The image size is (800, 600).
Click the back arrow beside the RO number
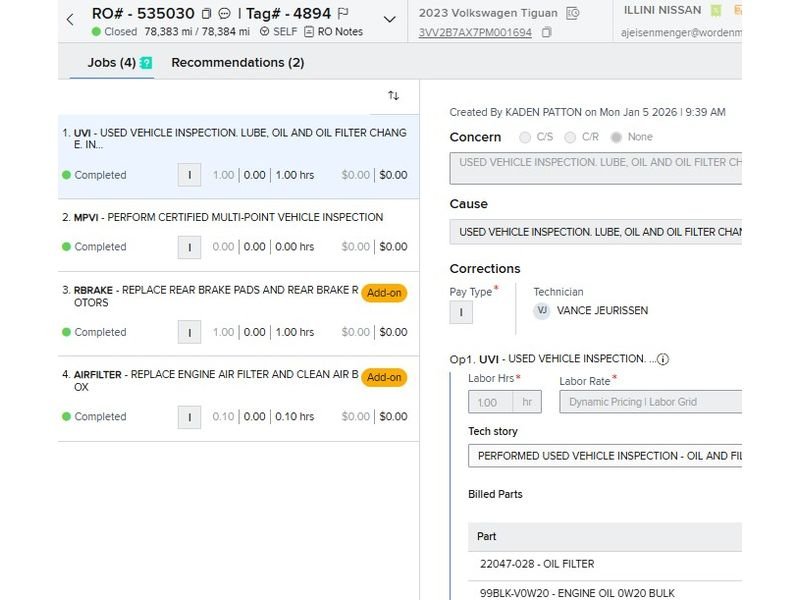click(70, 19)
